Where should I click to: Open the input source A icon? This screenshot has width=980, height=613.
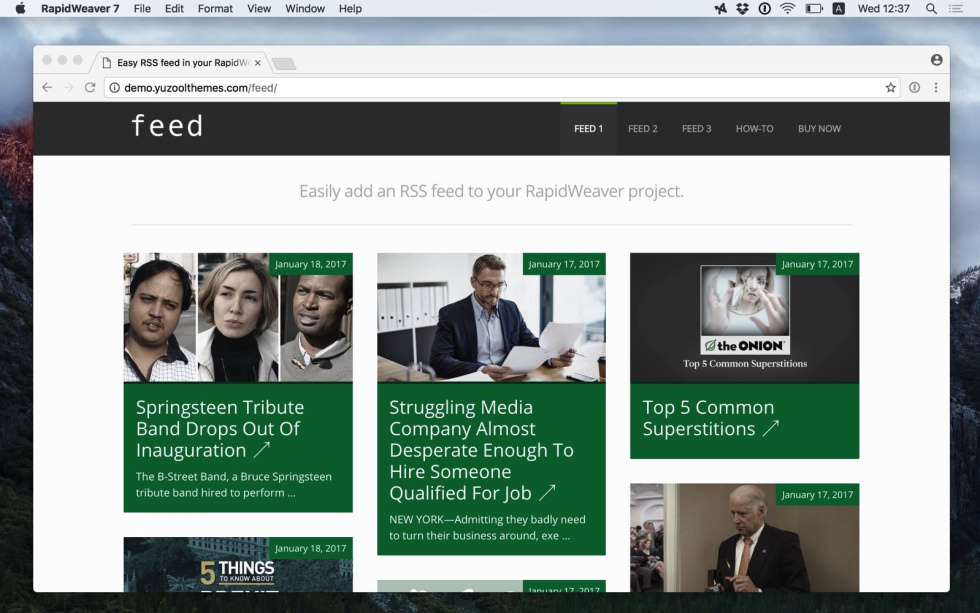tap(838, 8)
